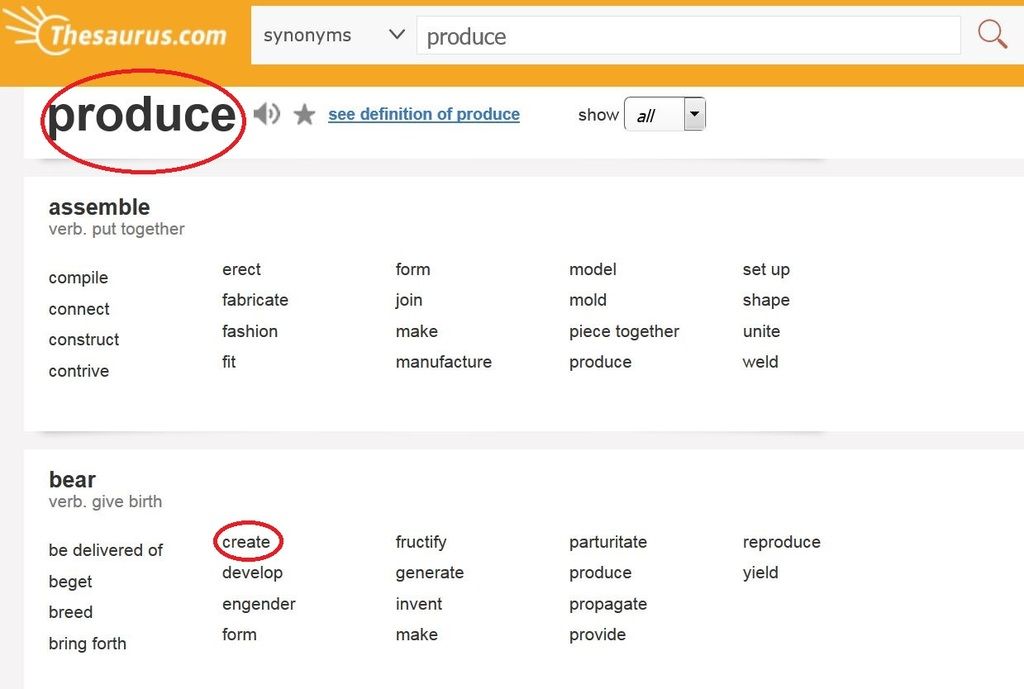
Task: Click the synonym contrive
Action: pos(79,371)
